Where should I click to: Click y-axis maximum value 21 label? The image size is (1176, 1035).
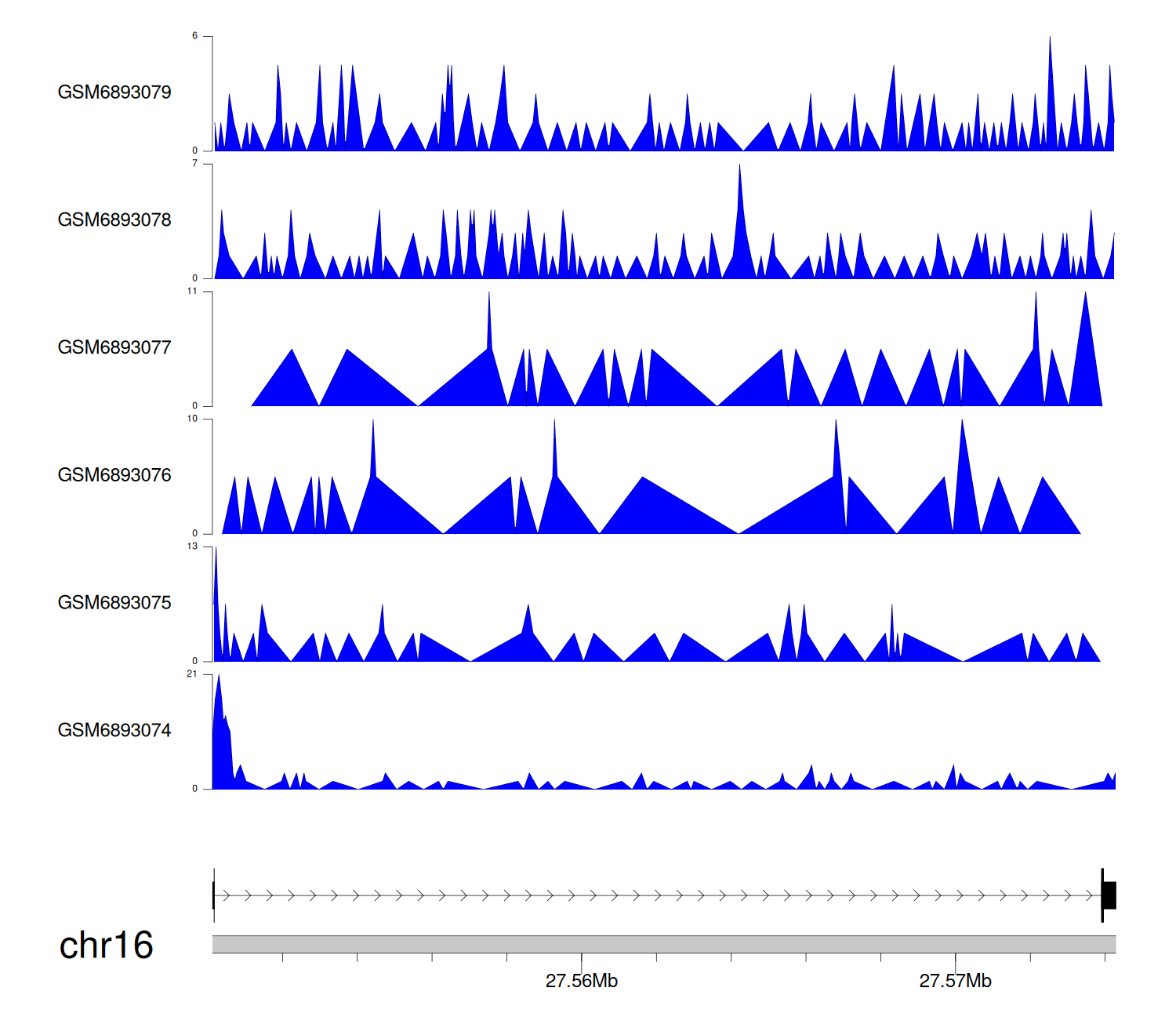click(192, 674)
